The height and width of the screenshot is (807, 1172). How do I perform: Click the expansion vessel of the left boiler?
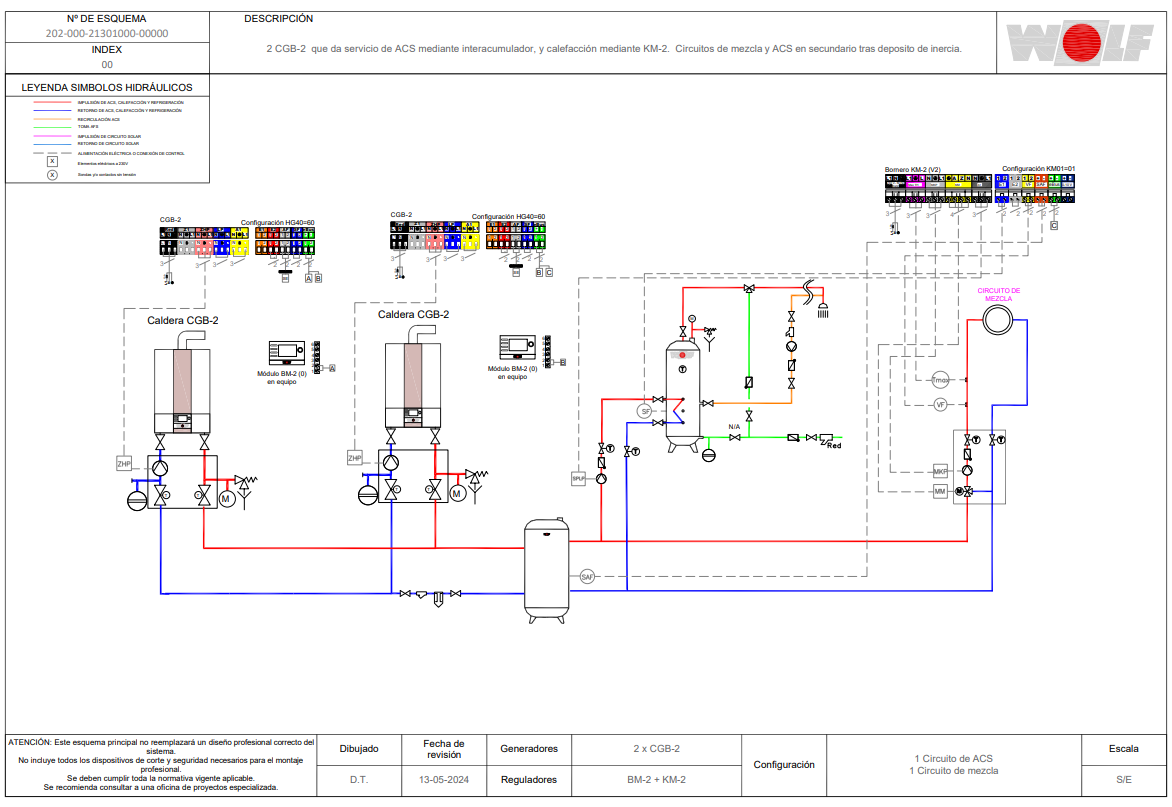coord(137,501)
